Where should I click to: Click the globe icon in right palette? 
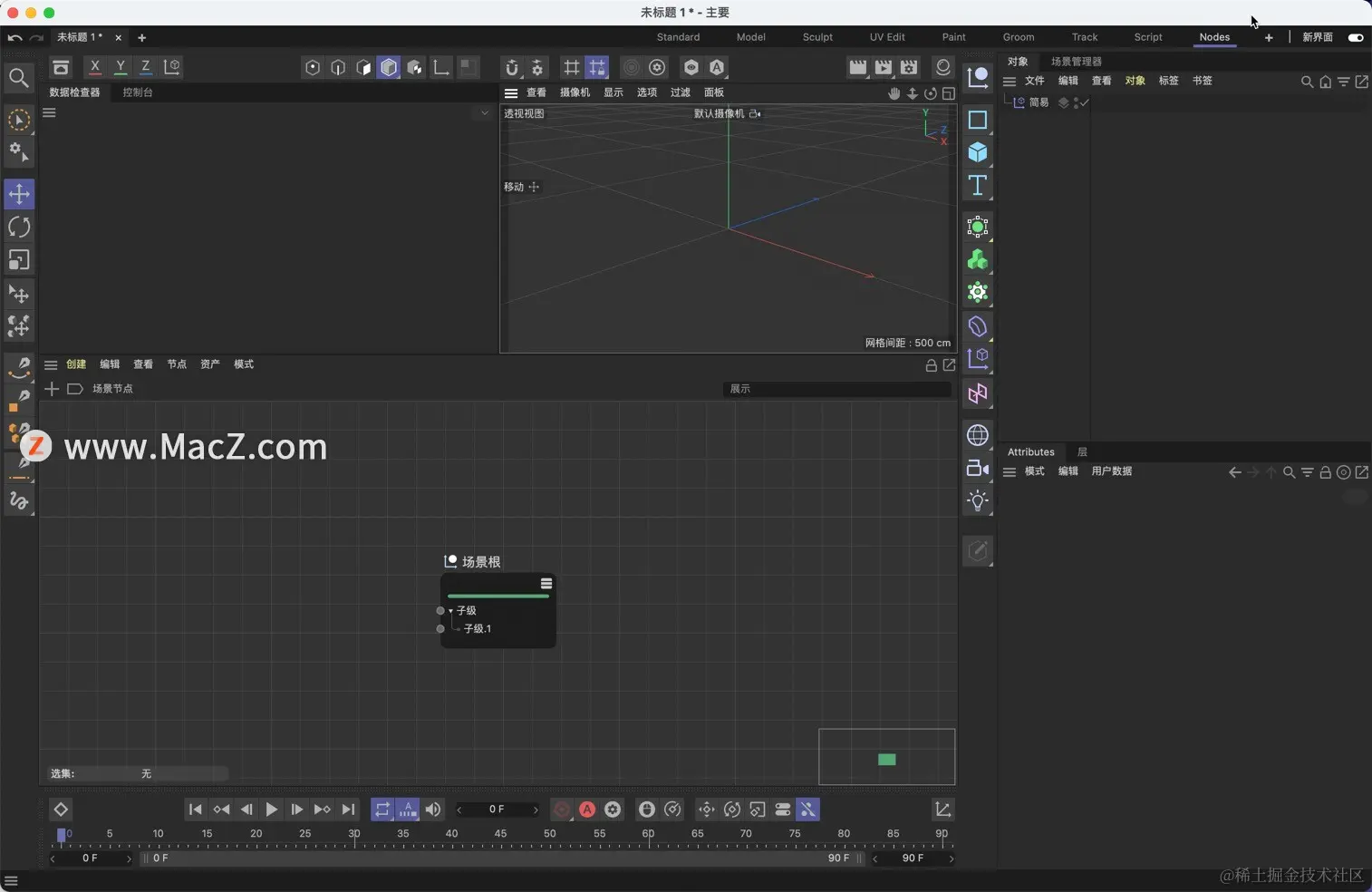coord(978,435)
